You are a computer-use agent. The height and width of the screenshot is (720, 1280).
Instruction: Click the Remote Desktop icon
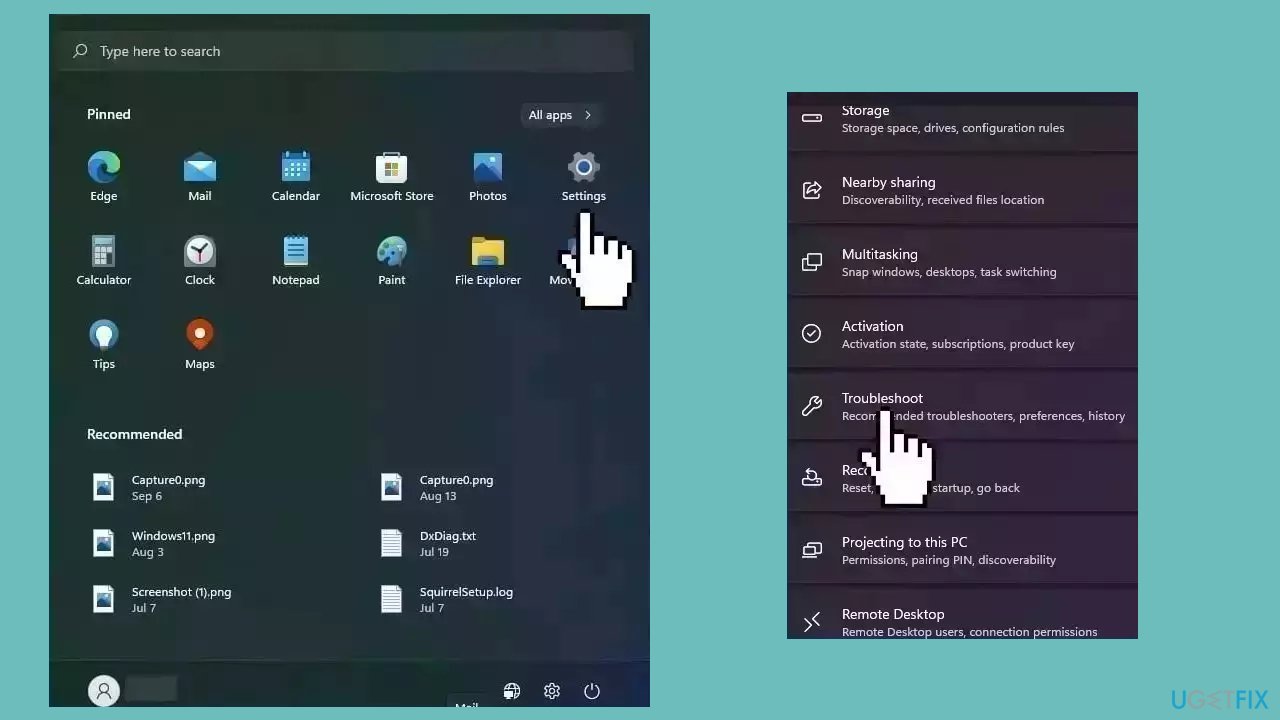[812, 622]
